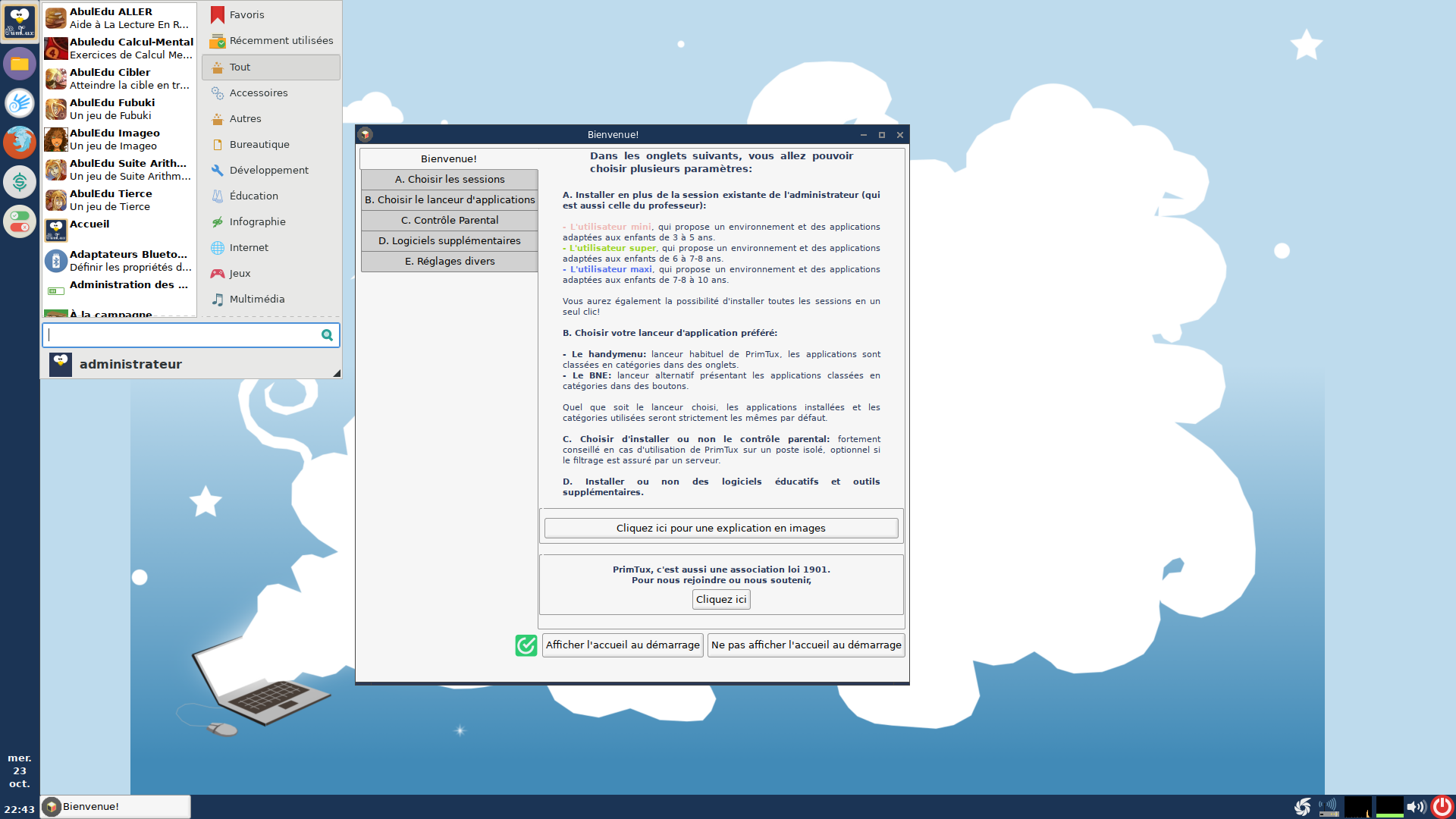Click the red power button in tray
The width and height of the screenshot is (1456, 819).
1442,807
